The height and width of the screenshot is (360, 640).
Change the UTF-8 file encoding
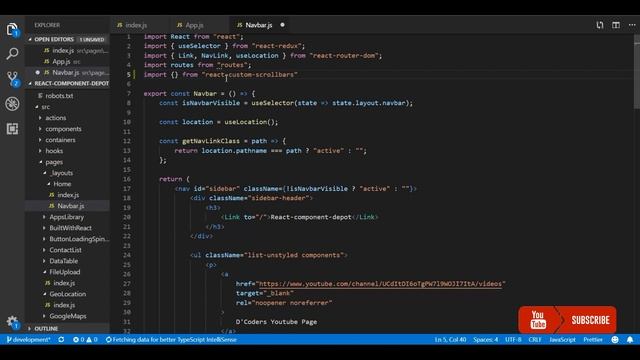pyautogui.click(x=513, y=340)
